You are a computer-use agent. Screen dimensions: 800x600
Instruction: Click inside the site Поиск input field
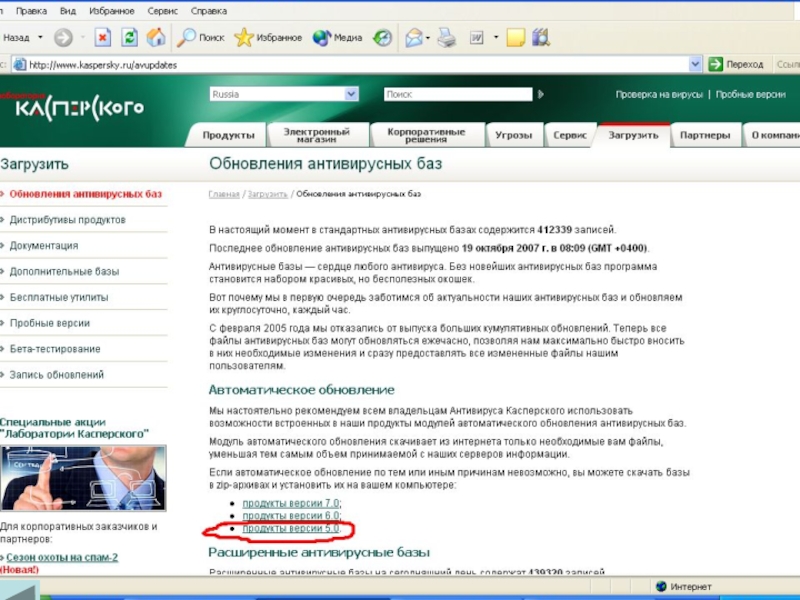pos(458,94)
